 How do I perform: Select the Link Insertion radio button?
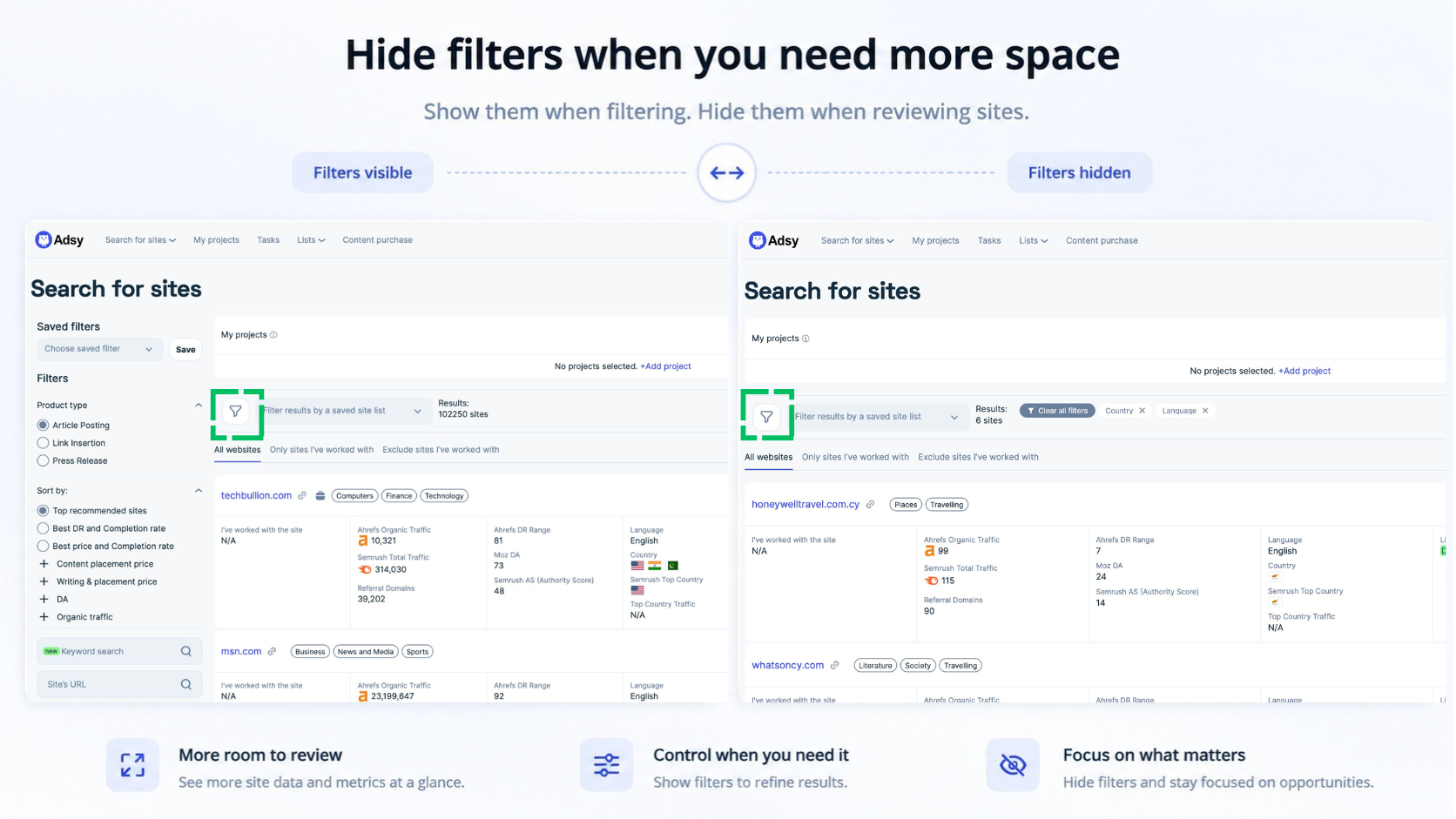click(43, 444)
